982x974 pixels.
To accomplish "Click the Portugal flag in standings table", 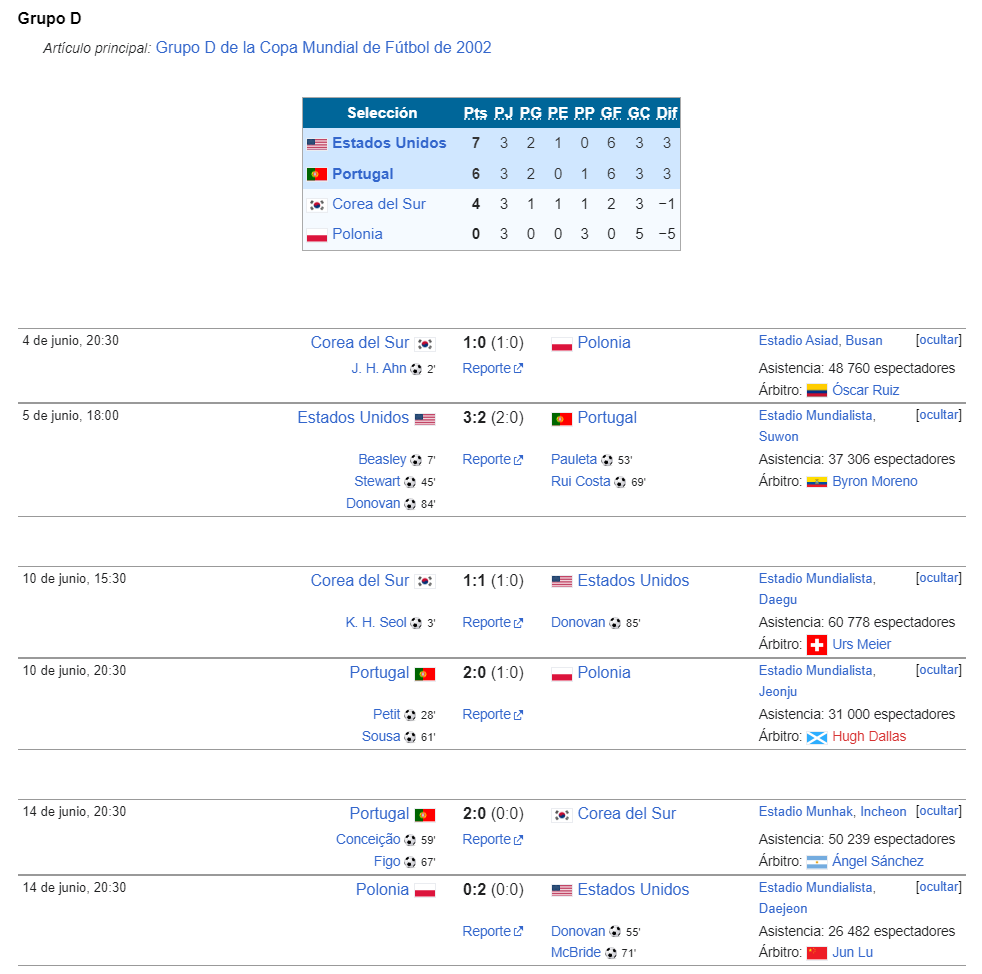I will click(x=317, y=174).
